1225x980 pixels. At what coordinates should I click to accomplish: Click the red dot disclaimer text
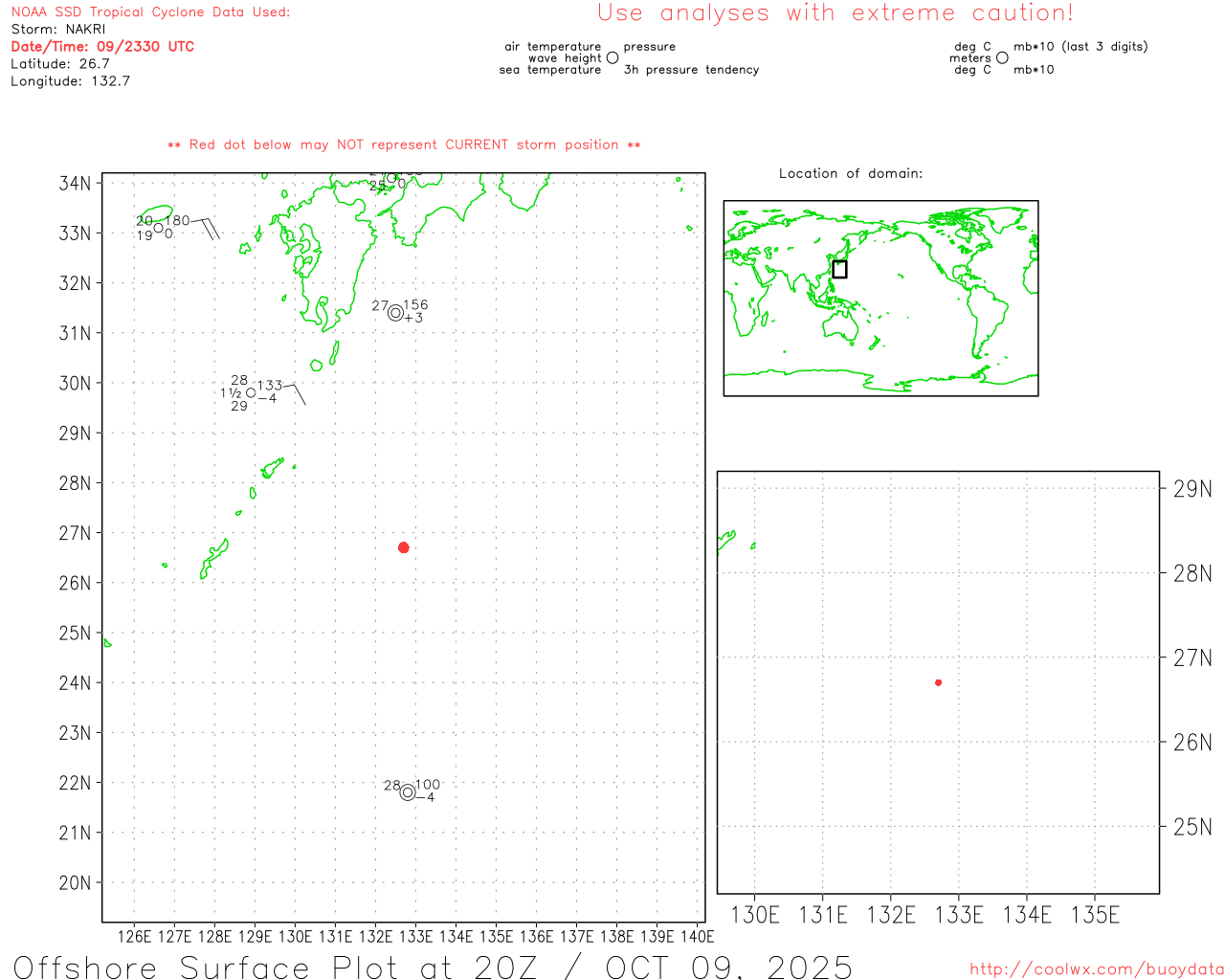point(404,145)
